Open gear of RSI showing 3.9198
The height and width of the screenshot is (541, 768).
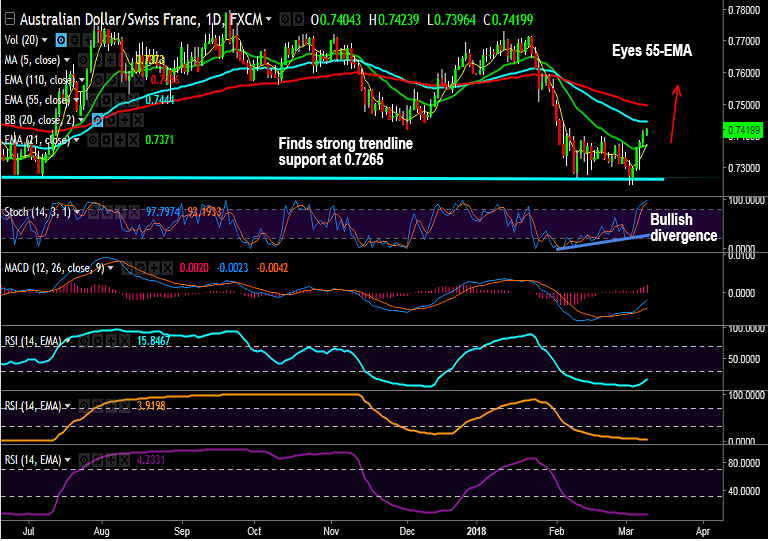(97, 406)
